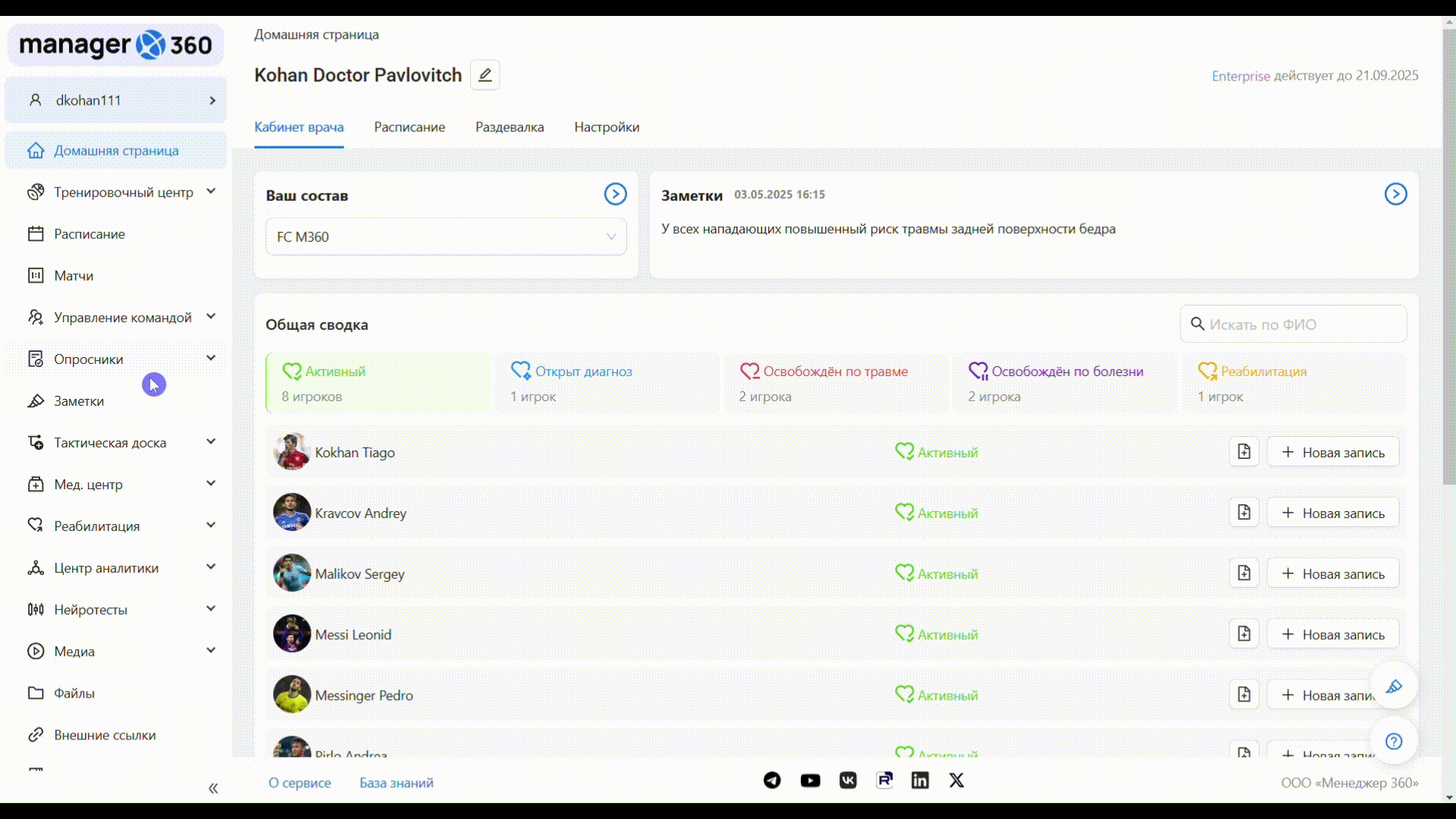The width and height of the screenshot is (1456, 819).
Task: Open the VK icon in footer
Action: pyautogui.click(x=848, y=780)
